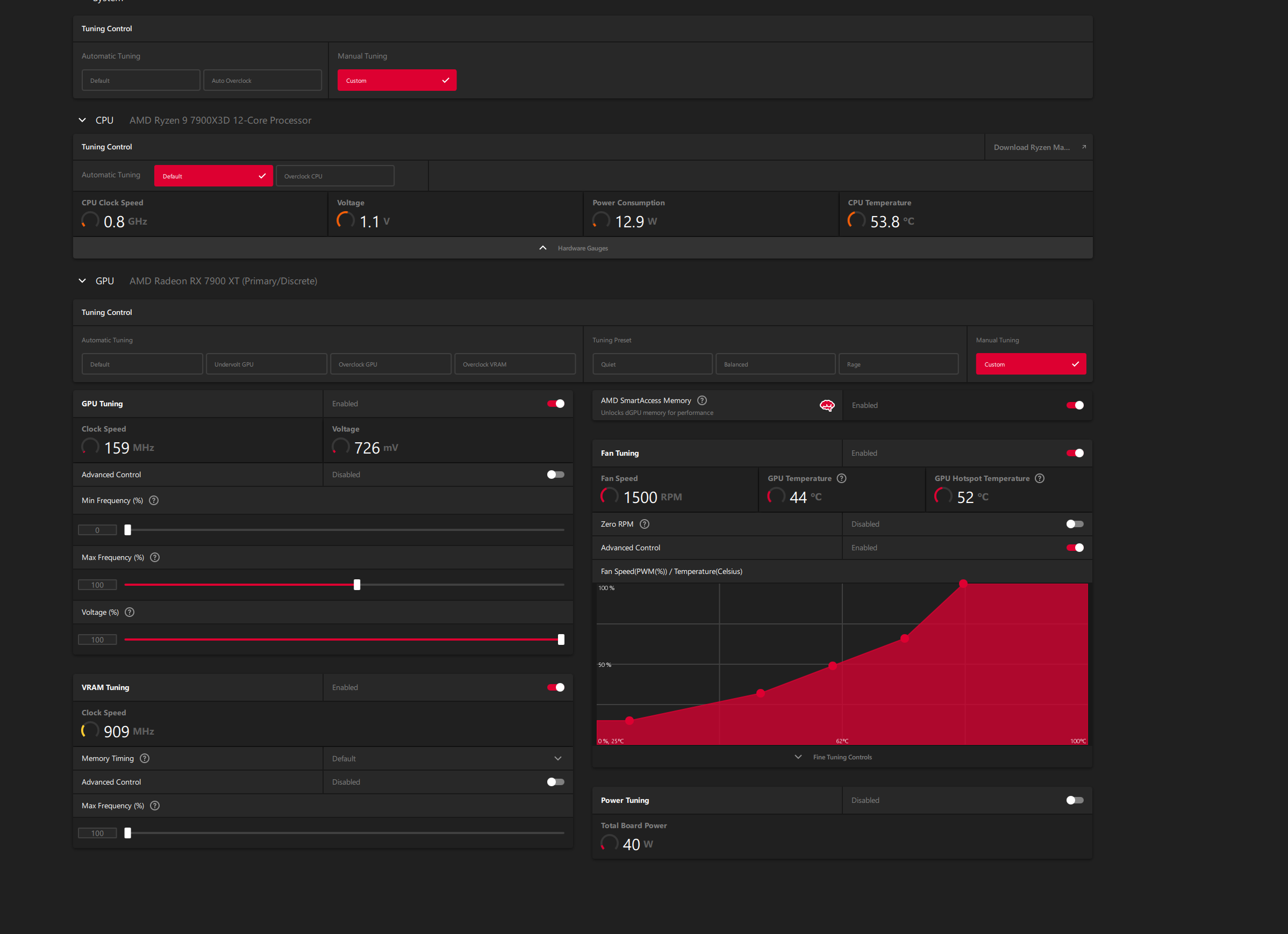The width and height of the screenshot is (1288, 934).
Task: Select Auto Overclock for system
Action: 262,81
